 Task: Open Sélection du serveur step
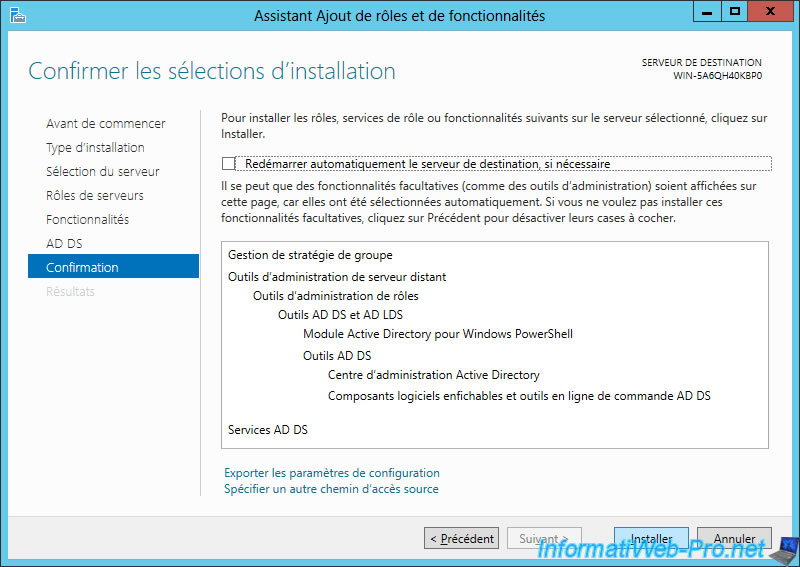[103, 171]
